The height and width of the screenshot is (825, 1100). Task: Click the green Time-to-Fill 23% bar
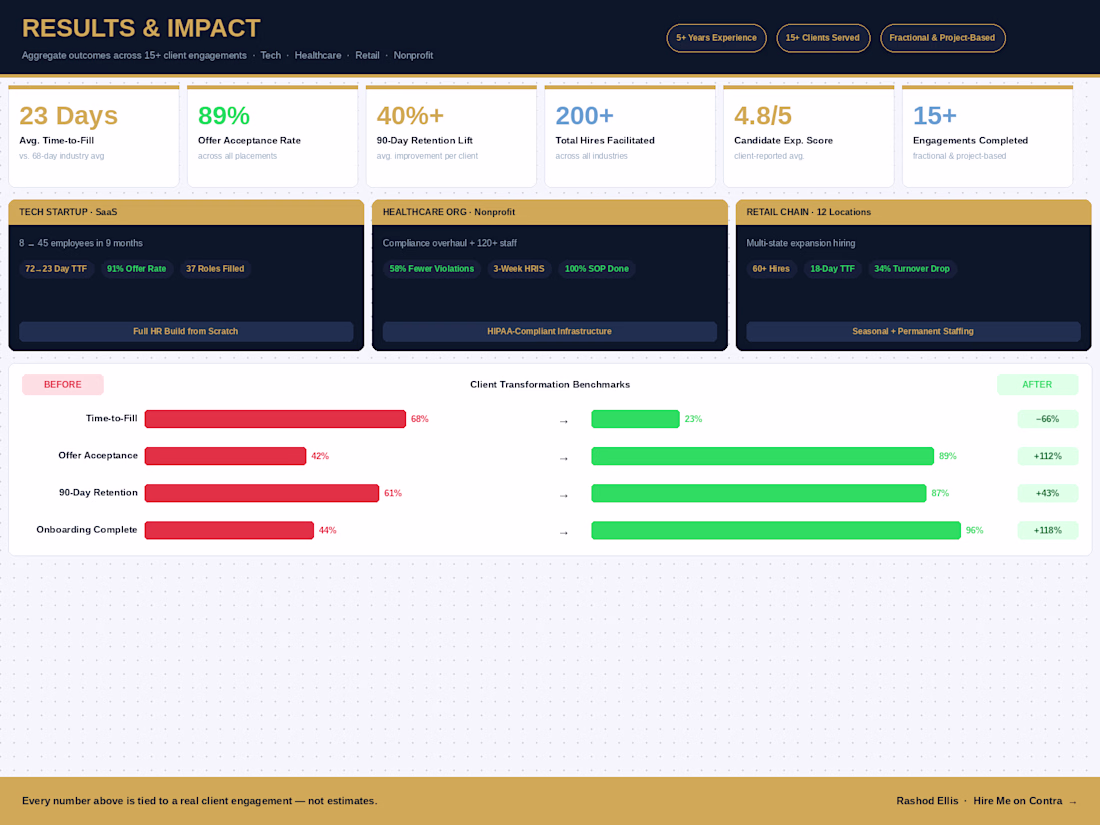[x=635, y=419]
